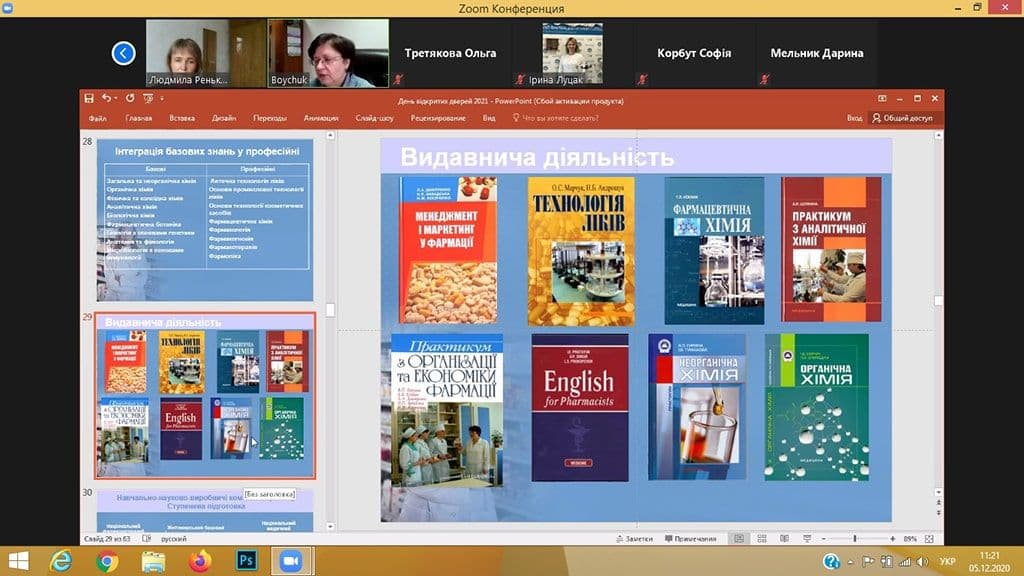Select the Ірина Луцак video tile
This screenshot has width=1024, height=576.
572,53
